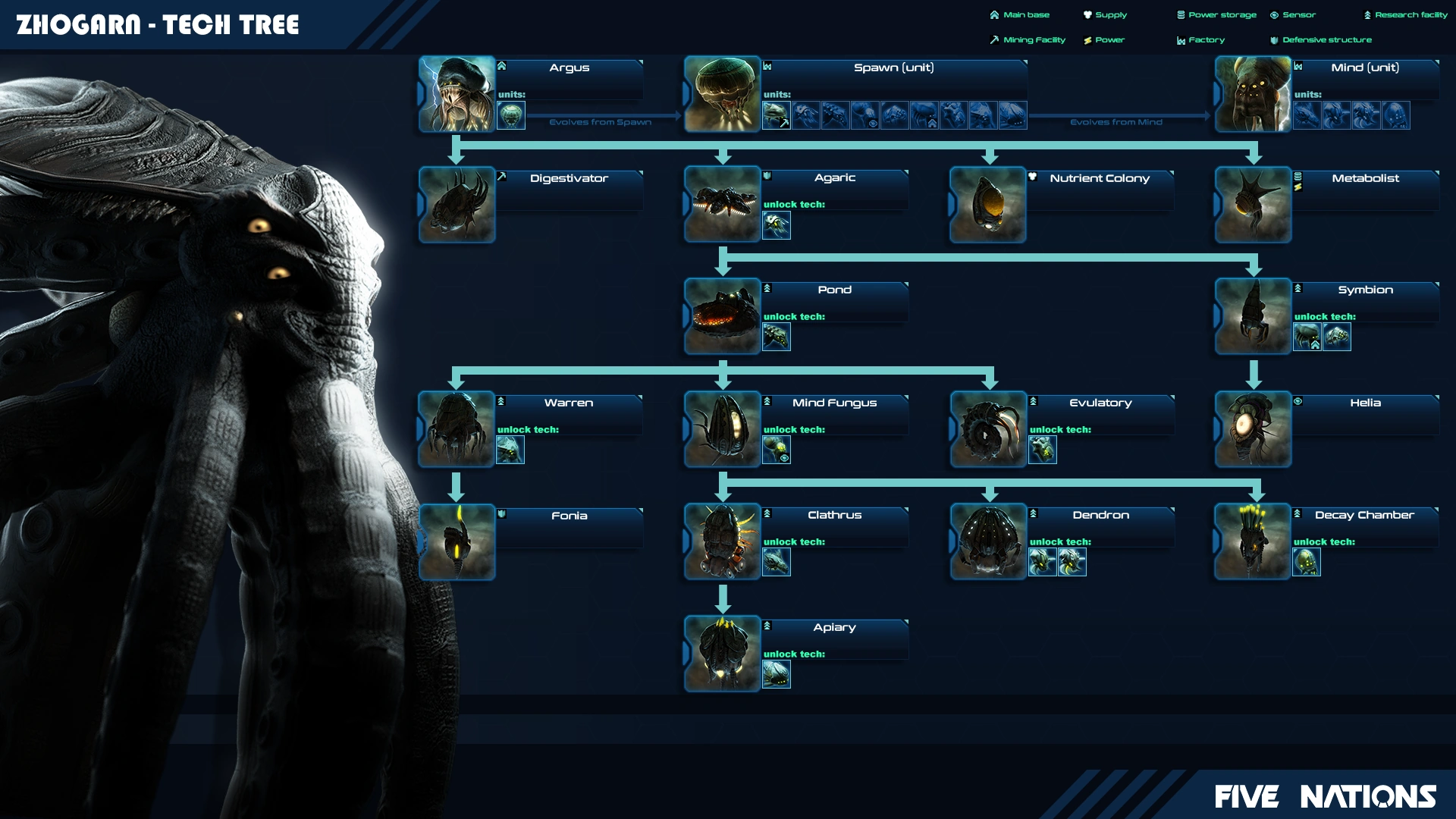Click the Helia sensor building portrait
Viewport: 1456px width, 819px height.
(1253, 429)
